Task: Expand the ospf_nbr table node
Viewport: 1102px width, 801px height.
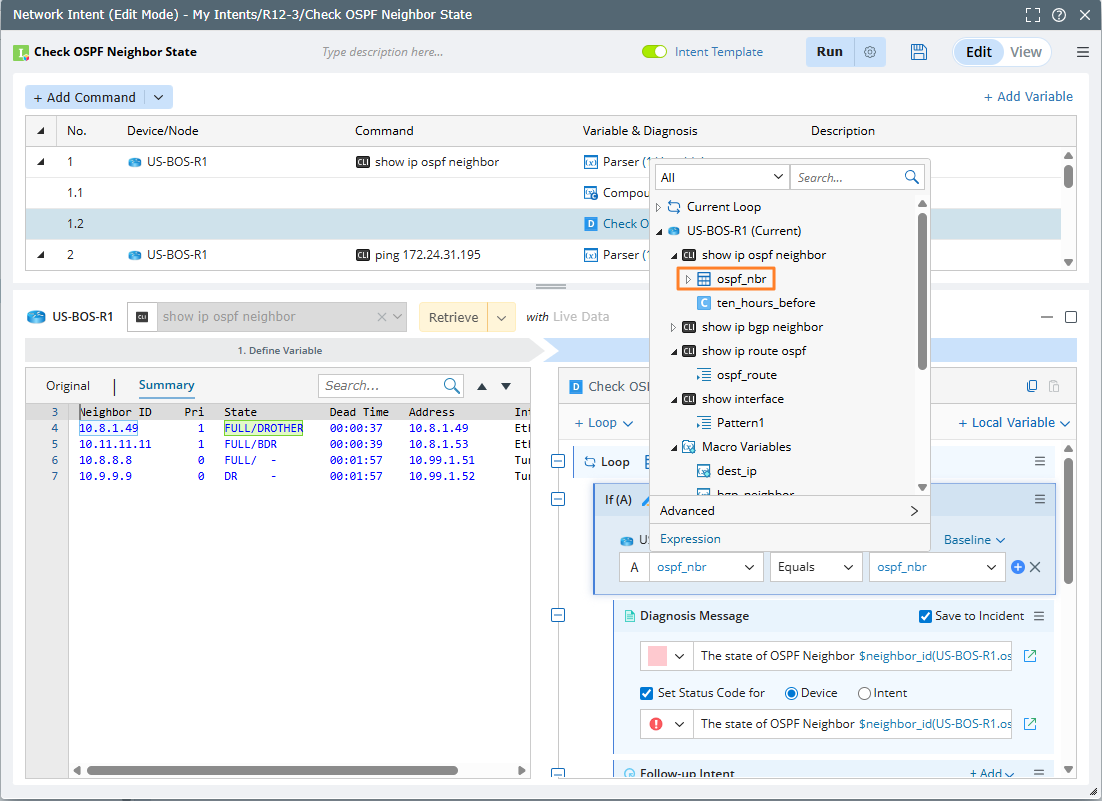Action: (x=687, y=279)
